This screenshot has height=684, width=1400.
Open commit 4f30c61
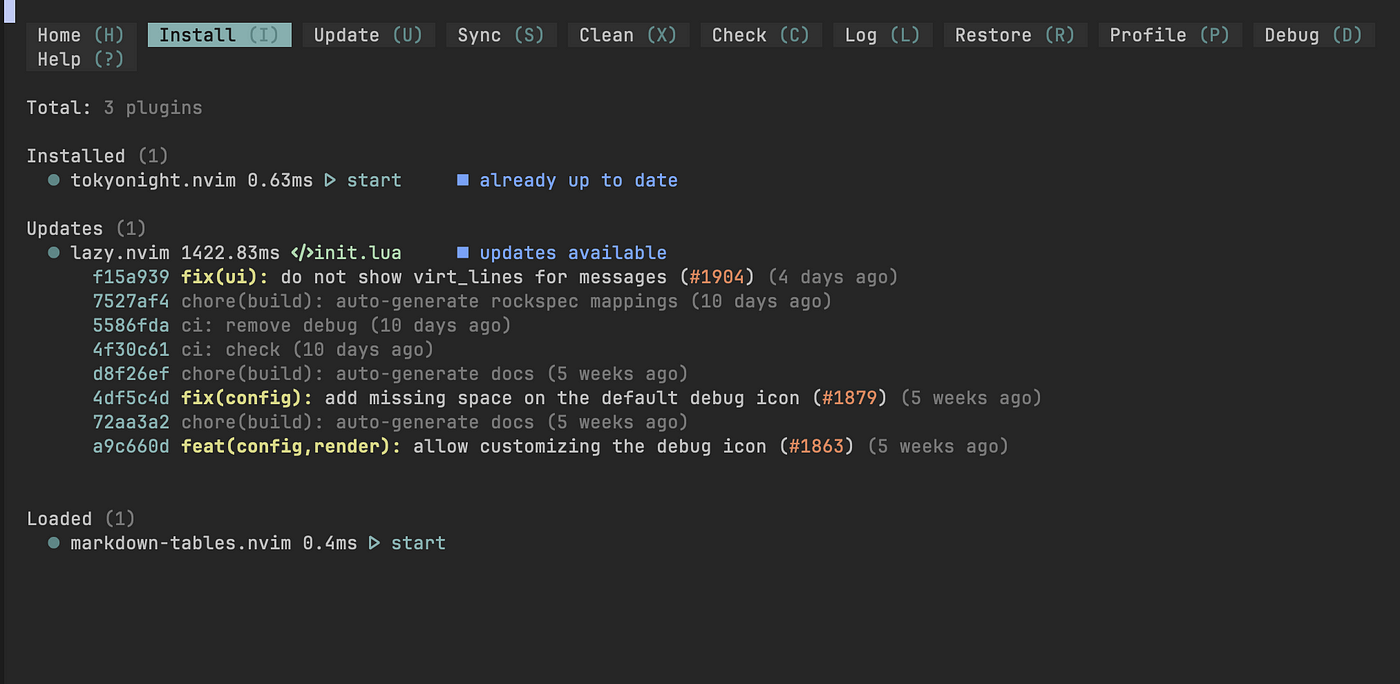pyautogui.click(x=131, y=350)
